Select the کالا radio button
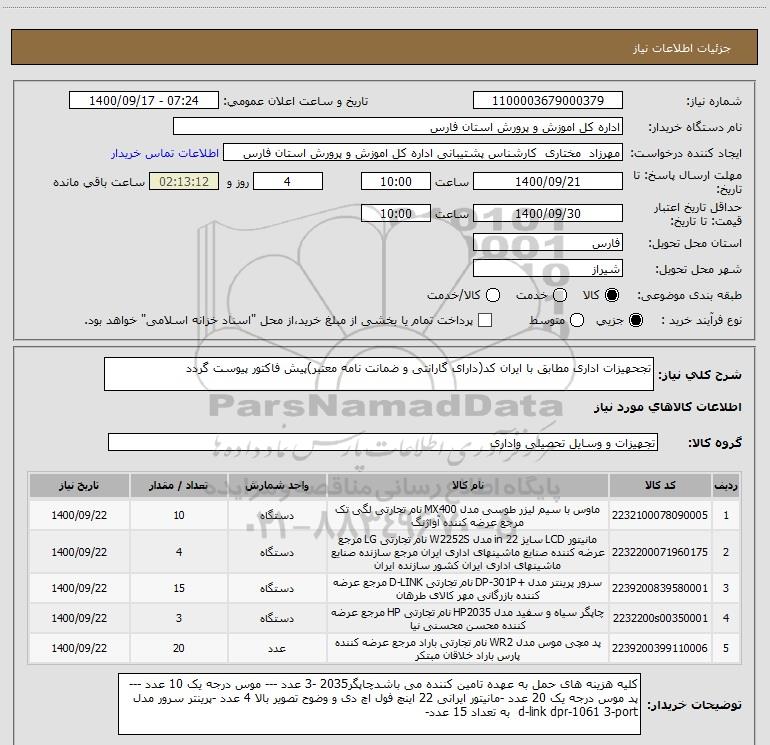The width and height of the screenshot is (770, 745). pyautogui.click(x=612, y=295)
